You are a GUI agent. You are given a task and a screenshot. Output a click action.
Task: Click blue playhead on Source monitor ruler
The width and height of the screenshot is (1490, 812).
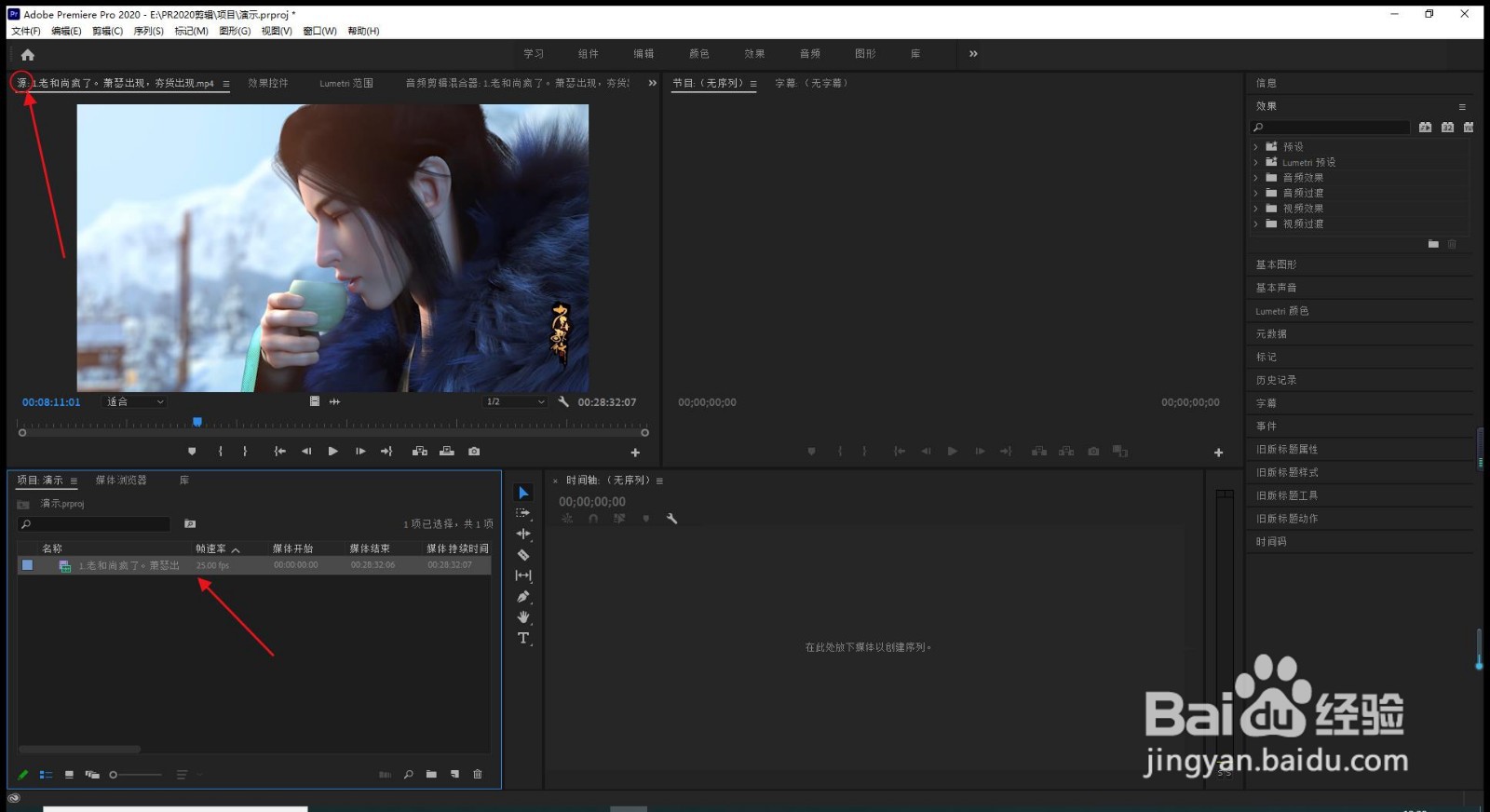point(197,423)
